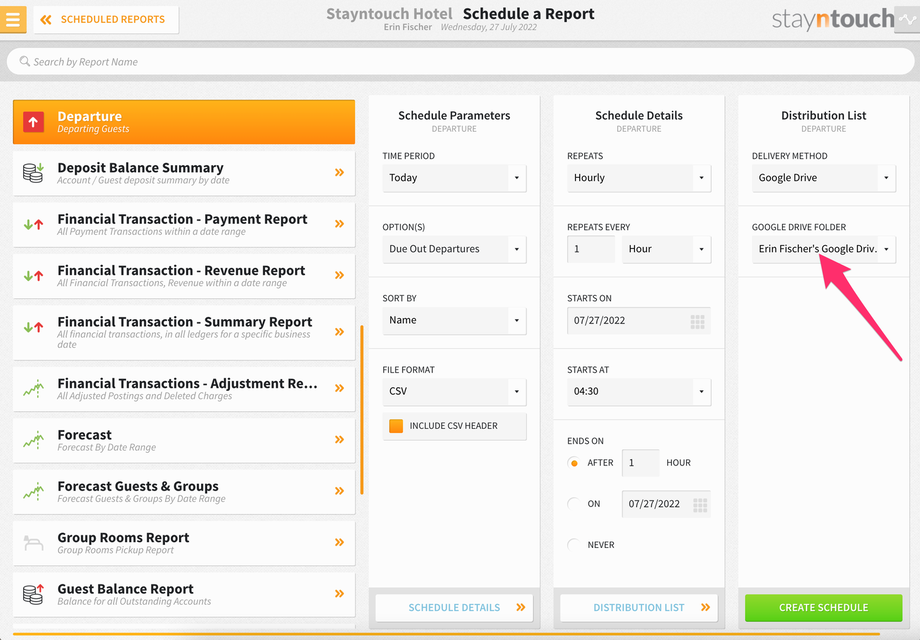Click the Group Rooms Report bed icon
This screenshot has height=640, width=920.
coord(33,543)
